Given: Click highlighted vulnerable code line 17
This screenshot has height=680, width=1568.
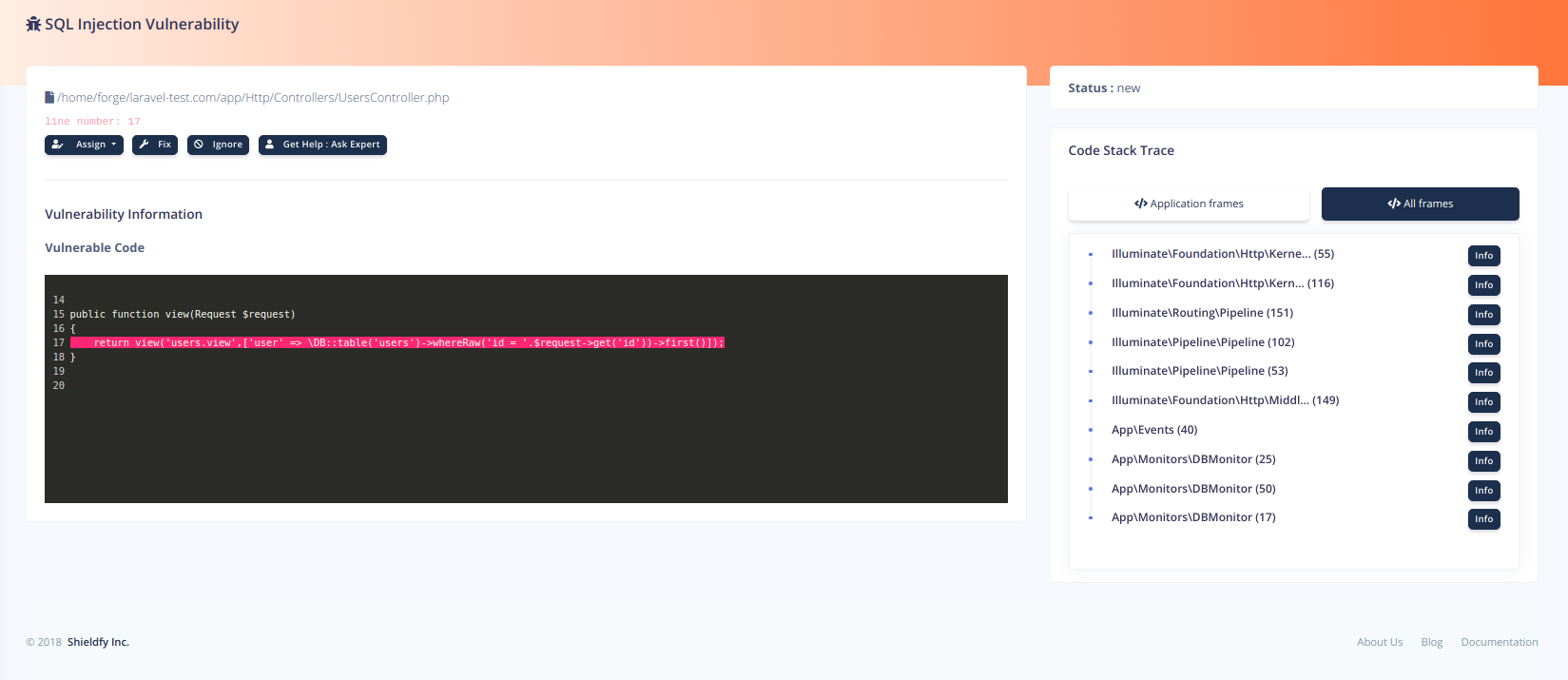Looking at the screenshot, I should coord(397,342).
